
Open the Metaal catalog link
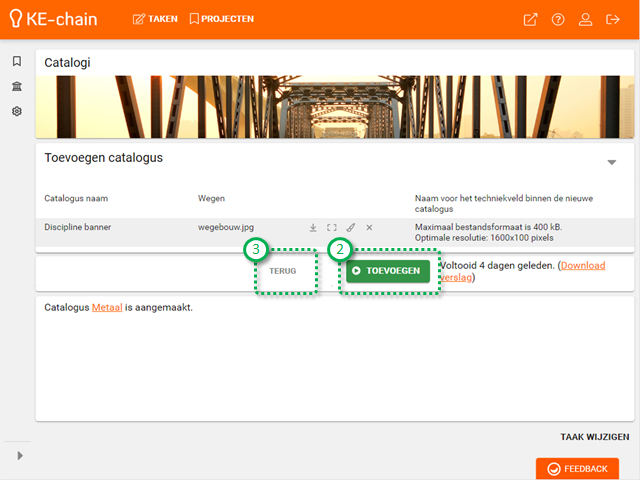coord(107,307)
